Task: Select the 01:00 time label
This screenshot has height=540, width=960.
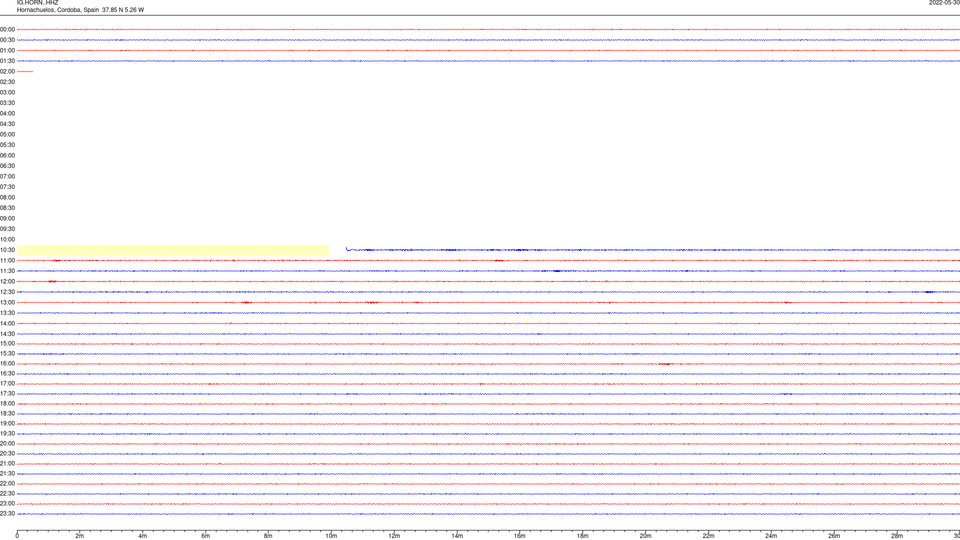Action: click(x=7, y=50)
